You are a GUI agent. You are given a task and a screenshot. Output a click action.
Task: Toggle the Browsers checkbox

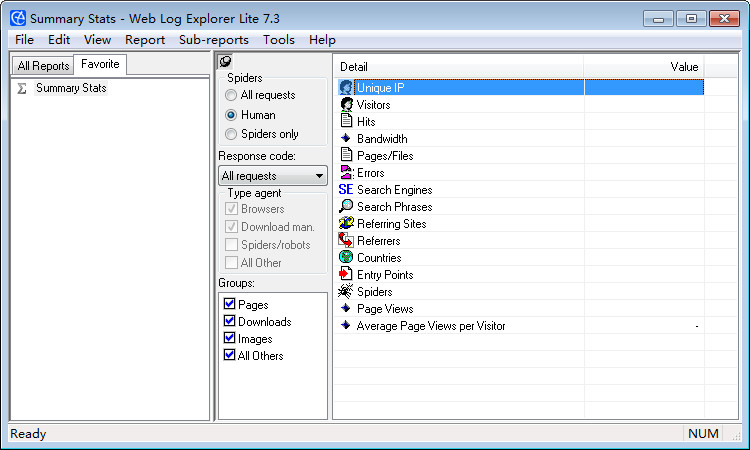[x=232, y=209]
